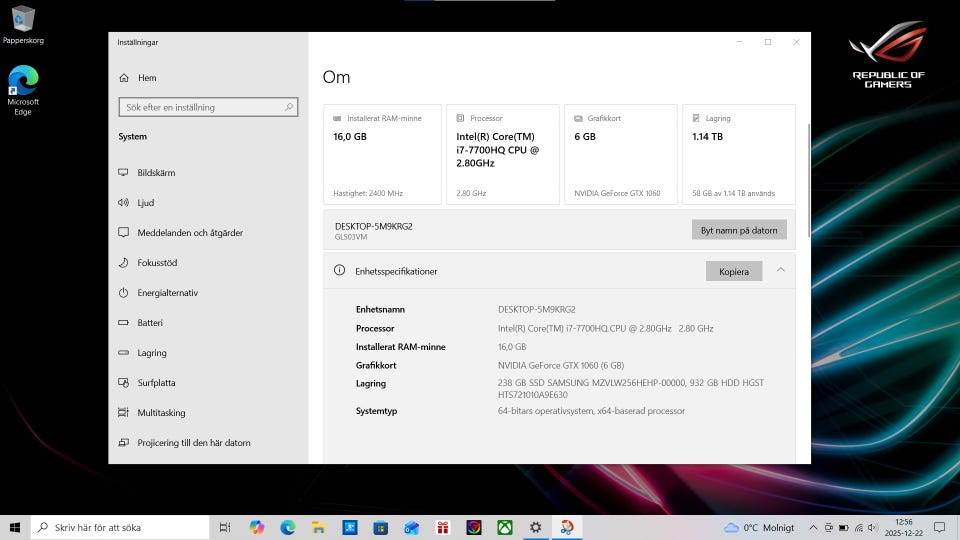The width and height of the screenshot is (960, 540).
Task: Open Task View in the taskbar
Action: (x=225, y=527)
